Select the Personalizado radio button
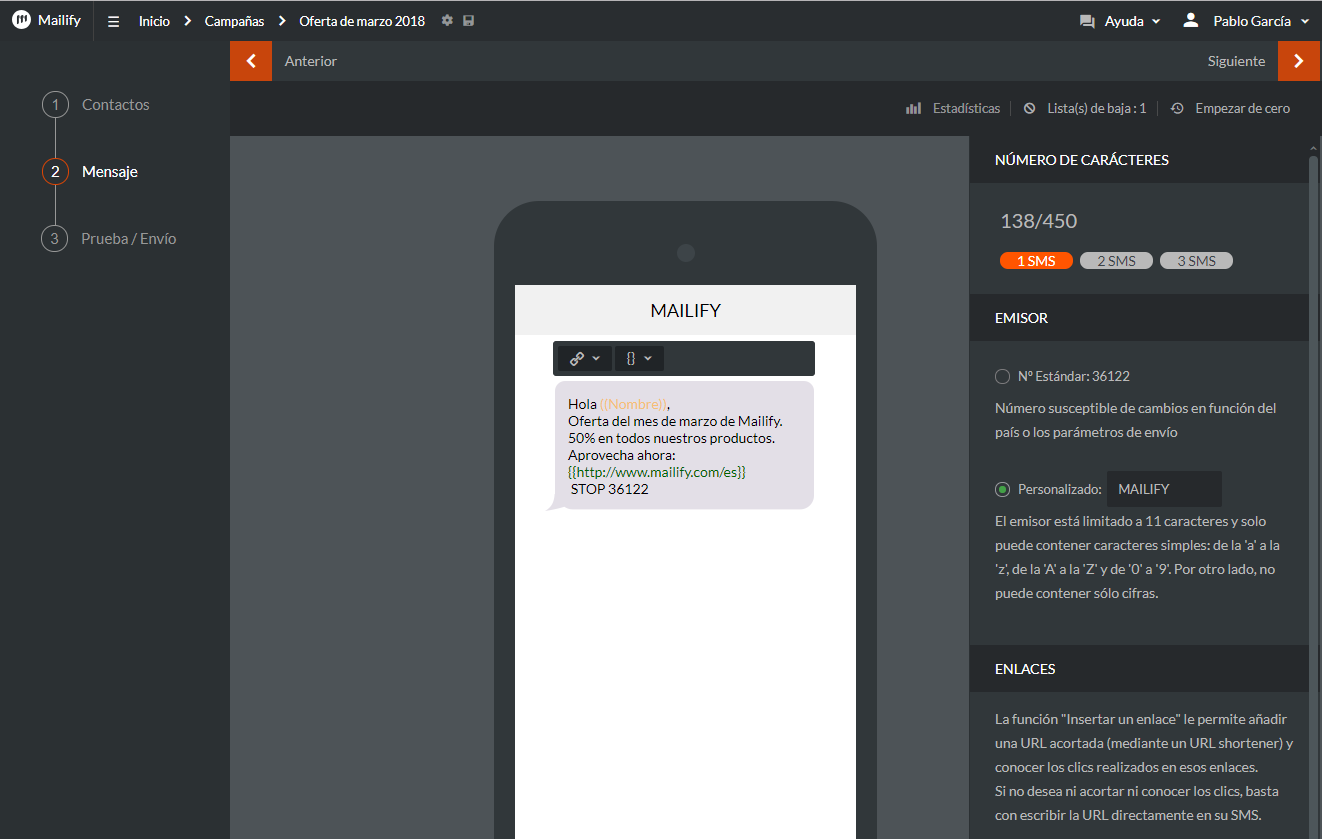 point(1002,489)
